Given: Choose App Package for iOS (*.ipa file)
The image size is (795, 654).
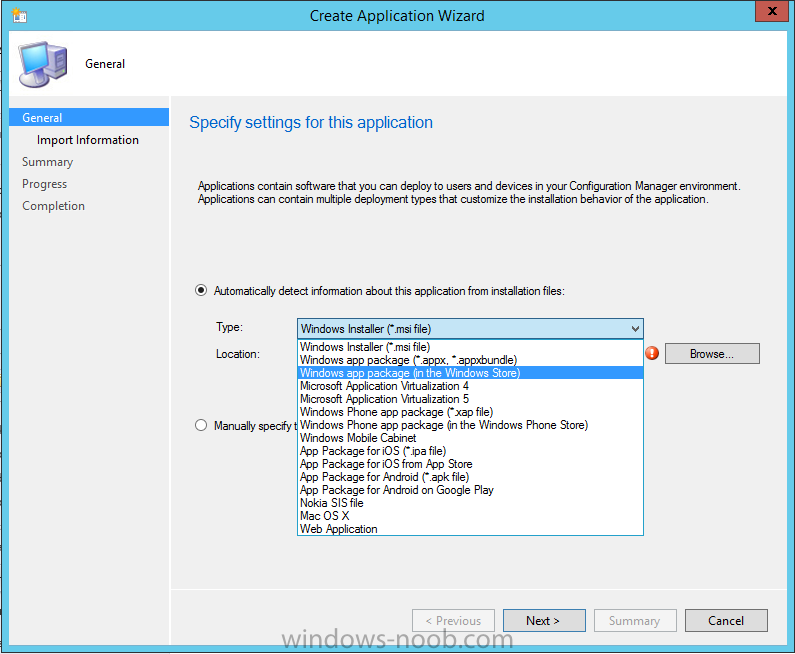Looking at the screenshot, I should [470, 451].
